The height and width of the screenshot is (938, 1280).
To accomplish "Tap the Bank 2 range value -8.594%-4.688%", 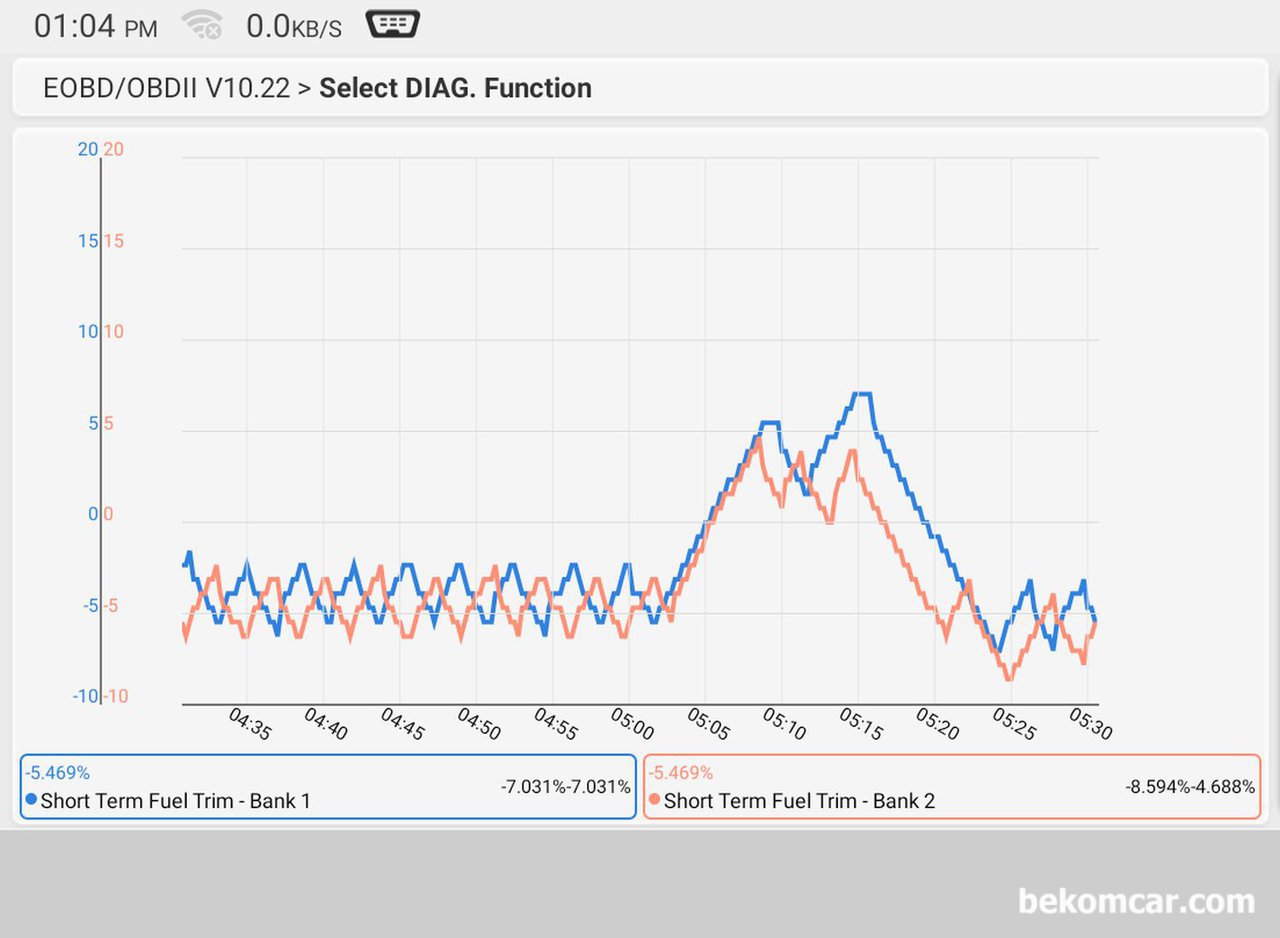I will pos(1190,787).
